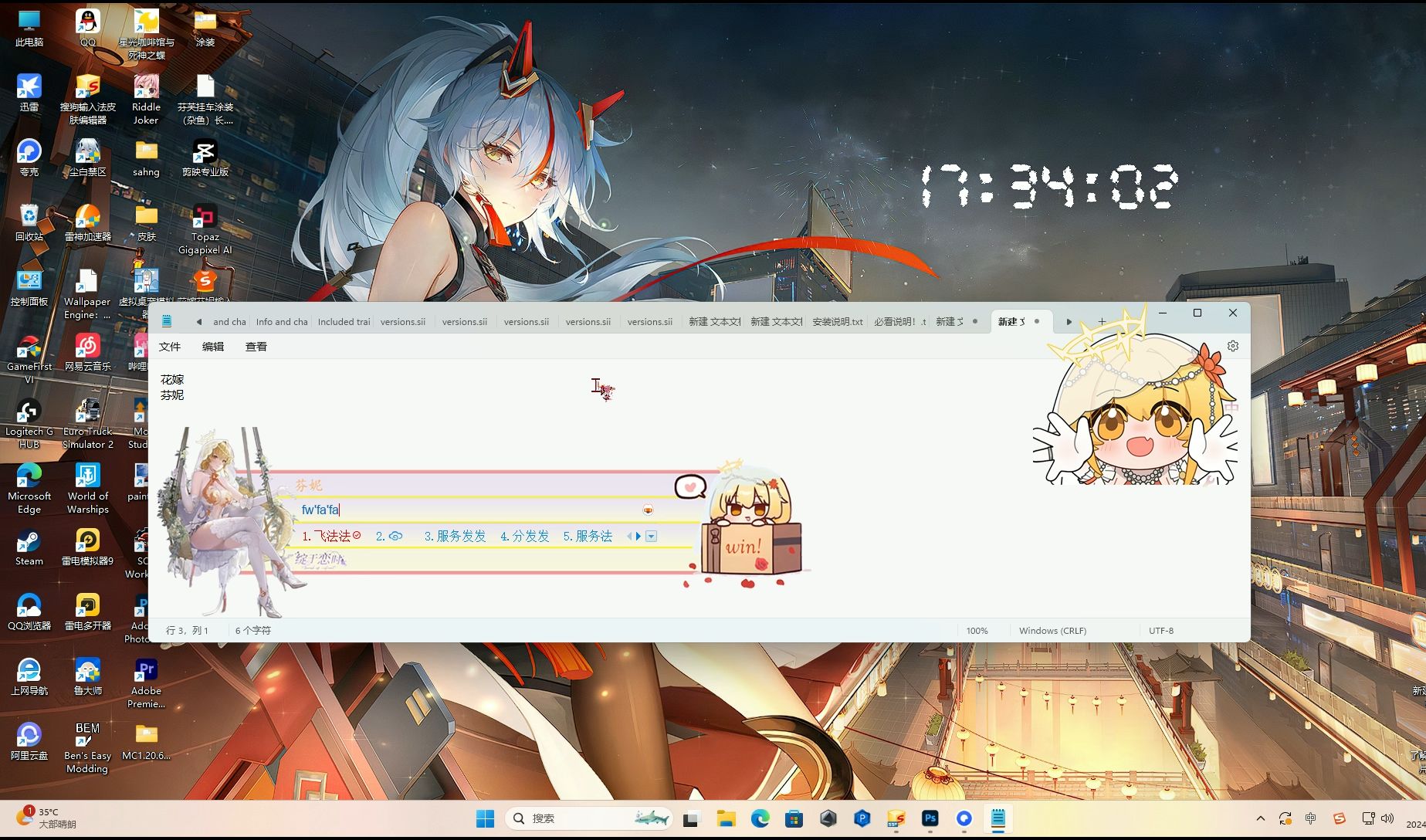Open the 回收站 recycle bin

click(x=29, y=222)
